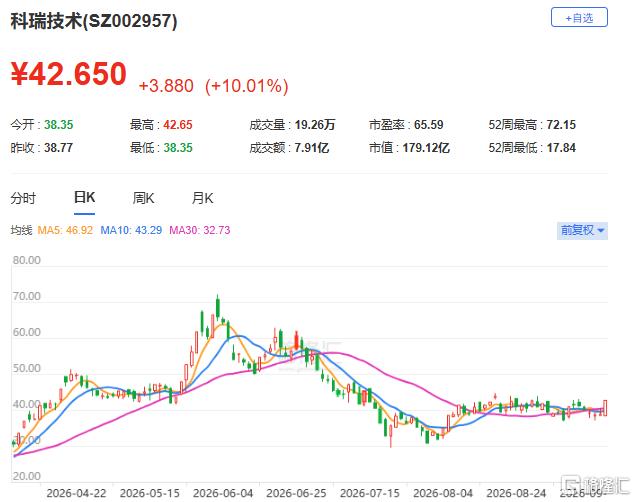This screenshot has height=502, width=636.
Task: Expand the 前复权 adjustment dropdown
Action: [x=582, y=230]
